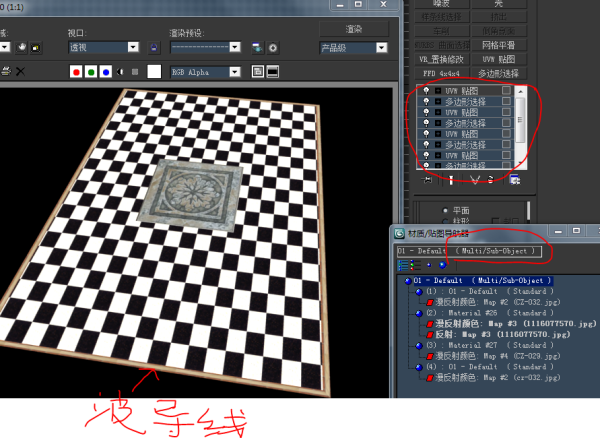Toggle show end result icon under stack
600x438 pixels.
[451, 180]
